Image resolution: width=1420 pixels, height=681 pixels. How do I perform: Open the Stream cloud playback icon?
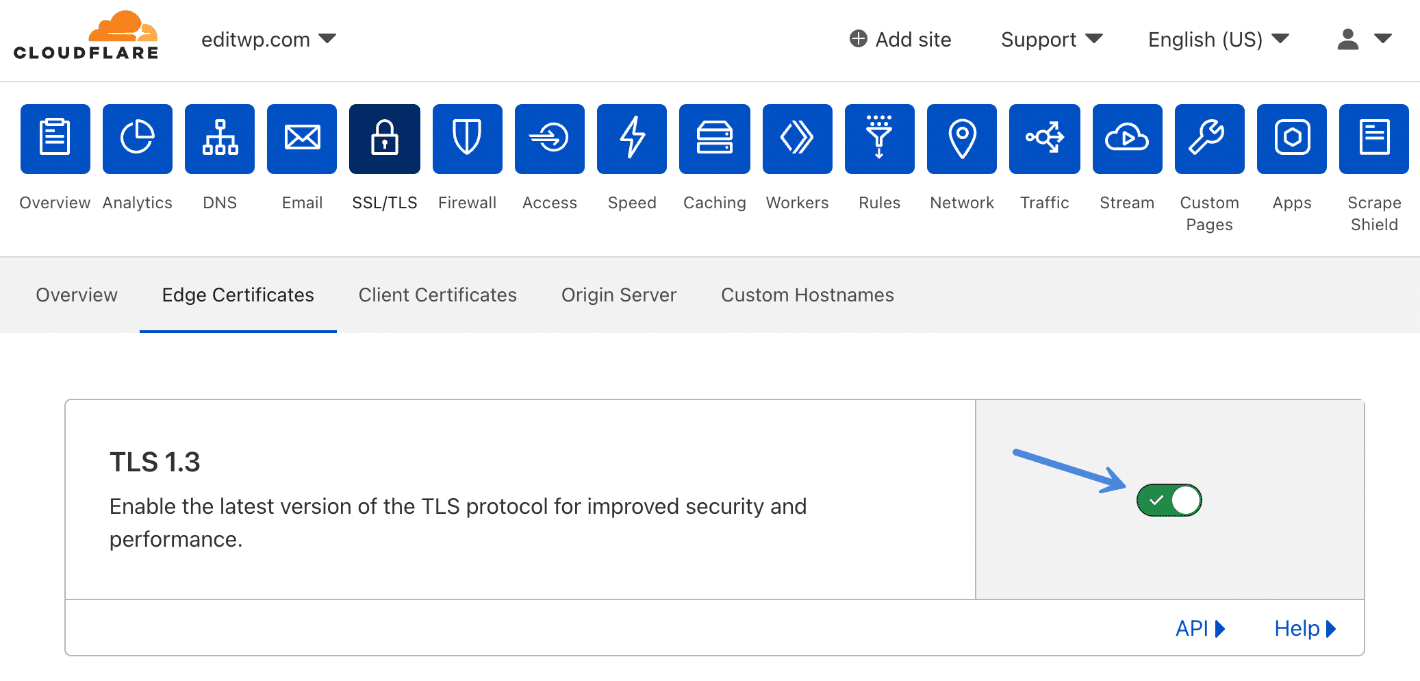(x=1126, y=139)
